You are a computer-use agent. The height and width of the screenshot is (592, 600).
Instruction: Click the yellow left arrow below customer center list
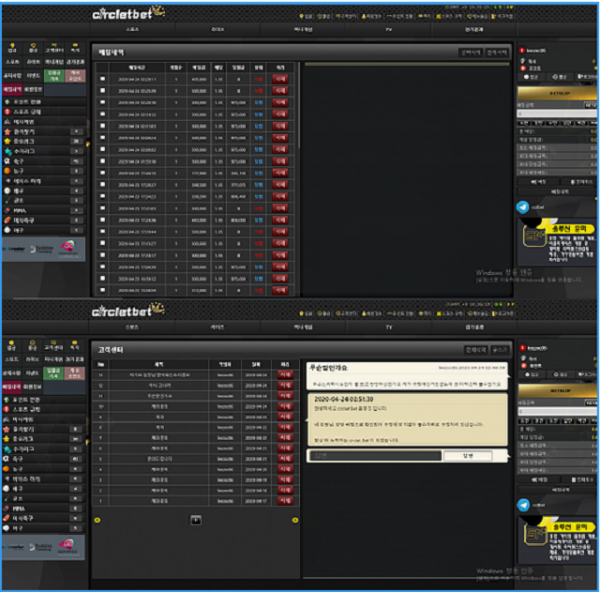point(97,519)
